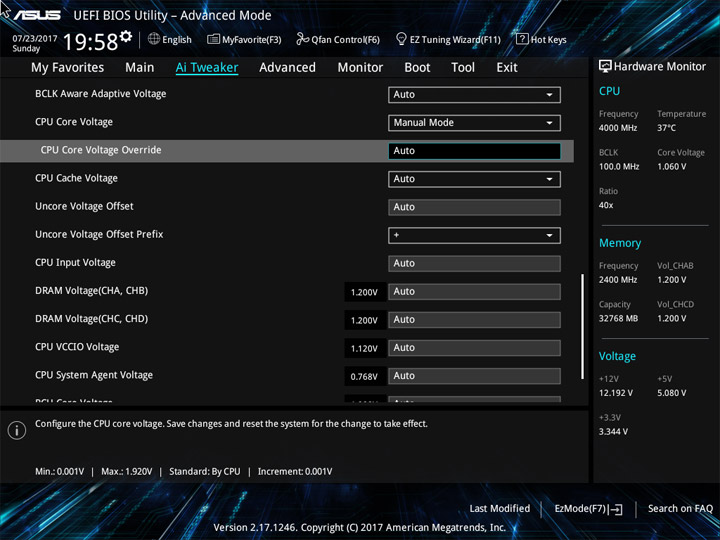Click the 3.344 V reading
720x540 pixels.
click(x=613, y=432)
